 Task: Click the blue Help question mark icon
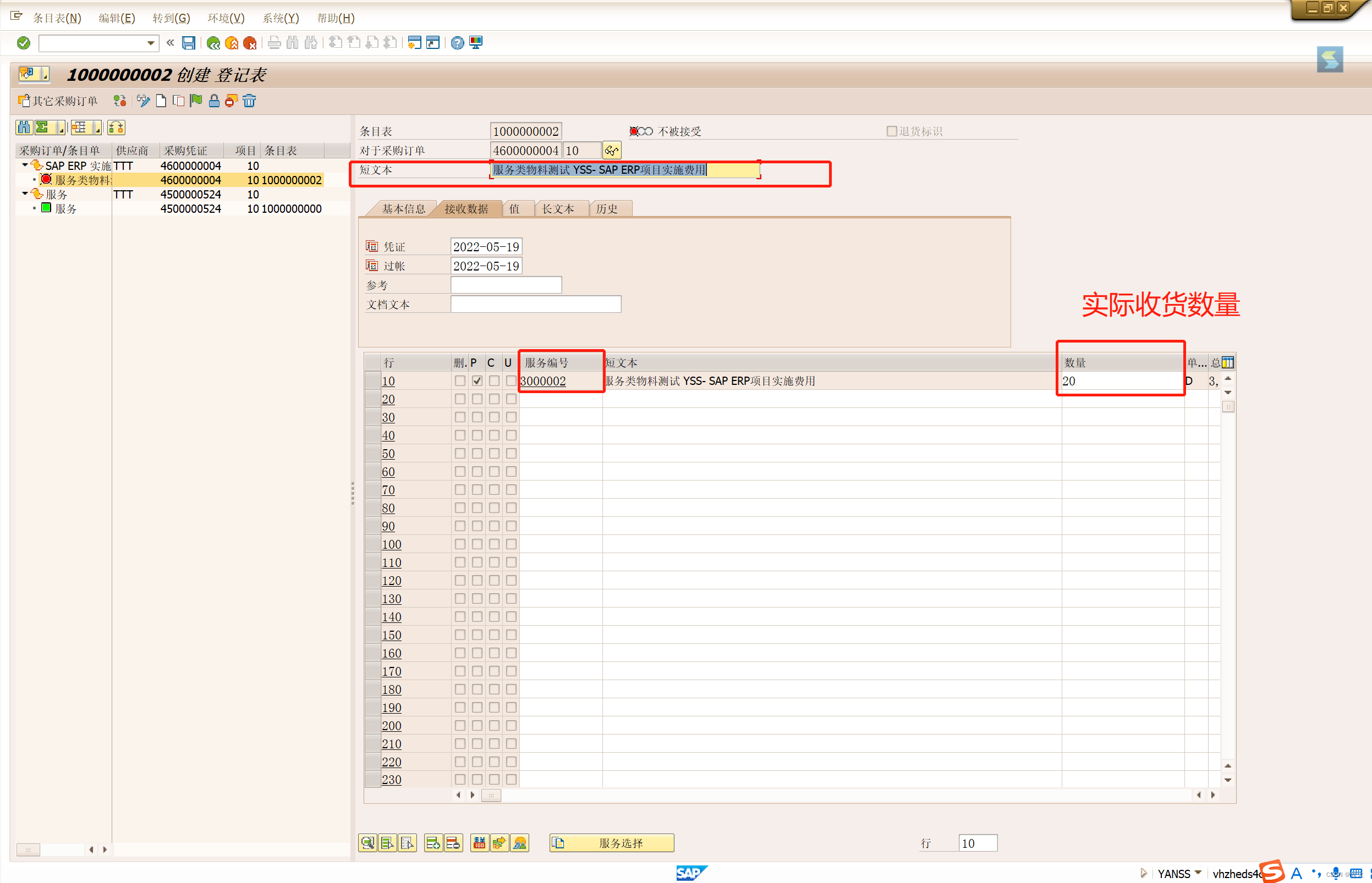click(457, 43)
